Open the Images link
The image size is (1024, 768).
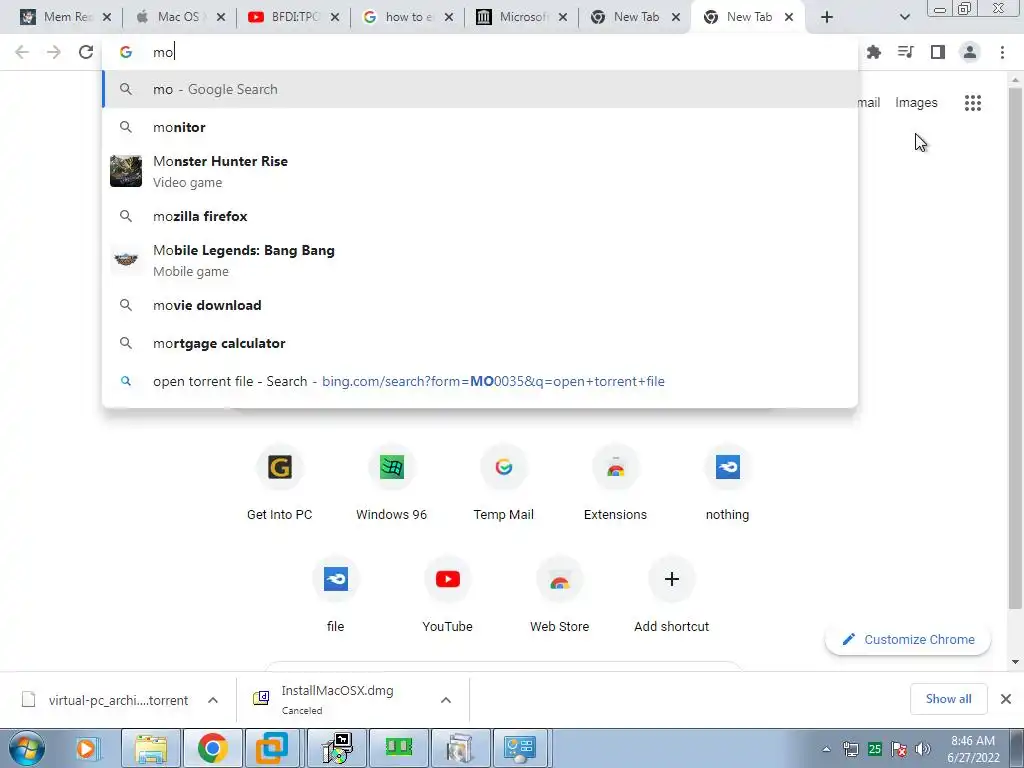point(916,103)
